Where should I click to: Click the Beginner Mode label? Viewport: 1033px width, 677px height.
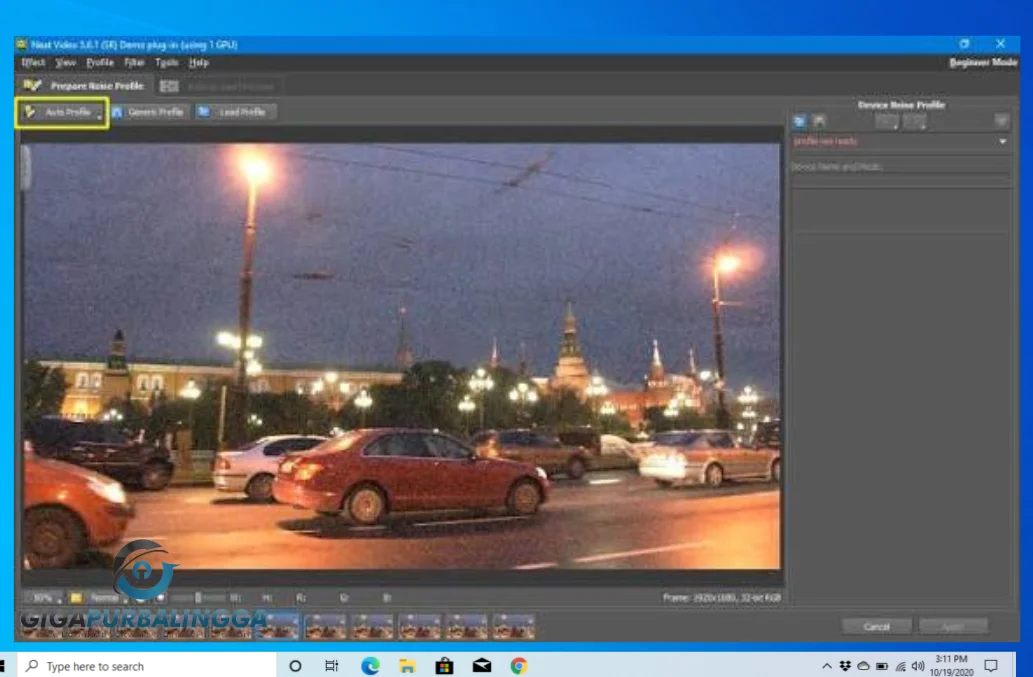[x=982, y=62]
